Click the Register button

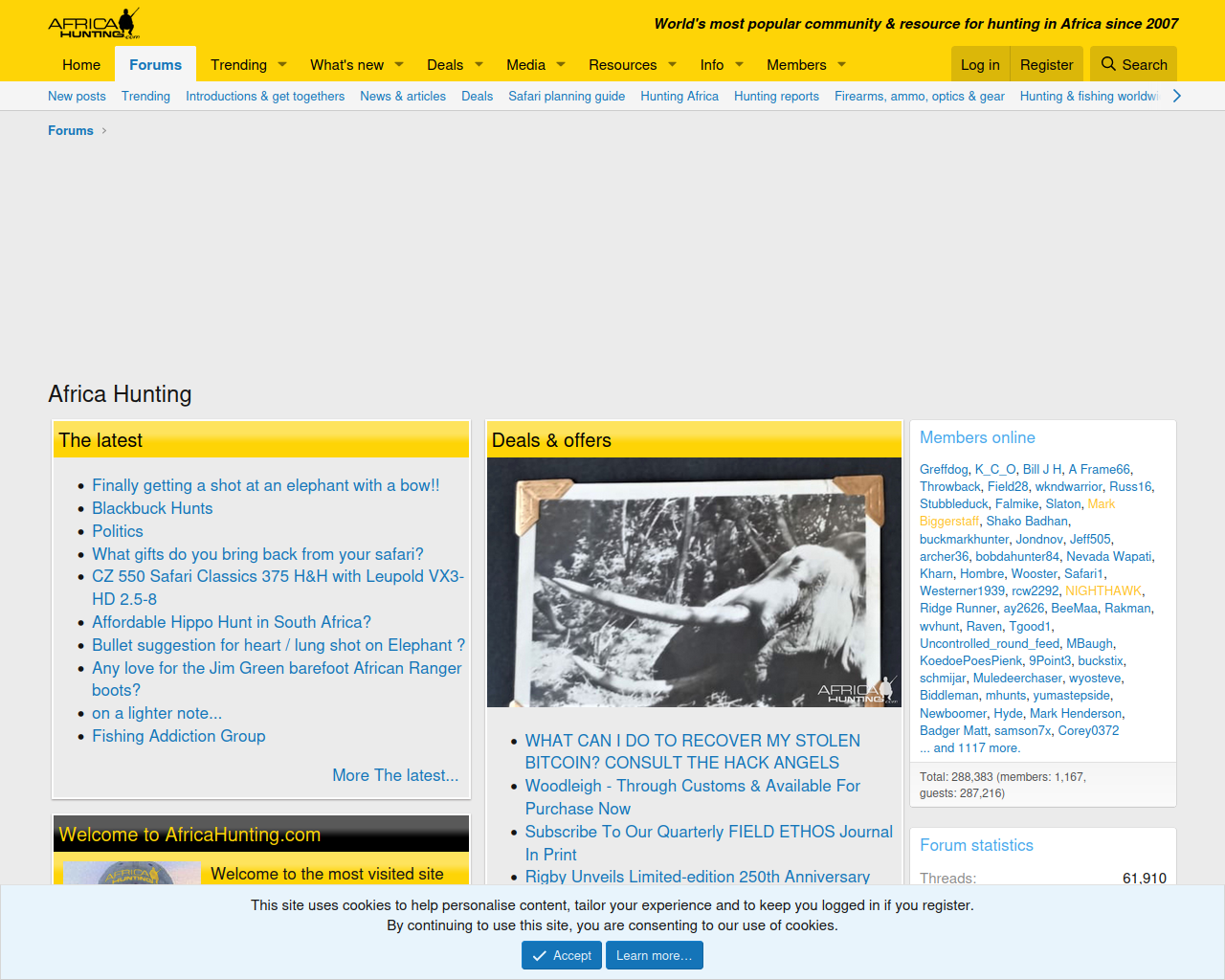(x=1046, y=64)
